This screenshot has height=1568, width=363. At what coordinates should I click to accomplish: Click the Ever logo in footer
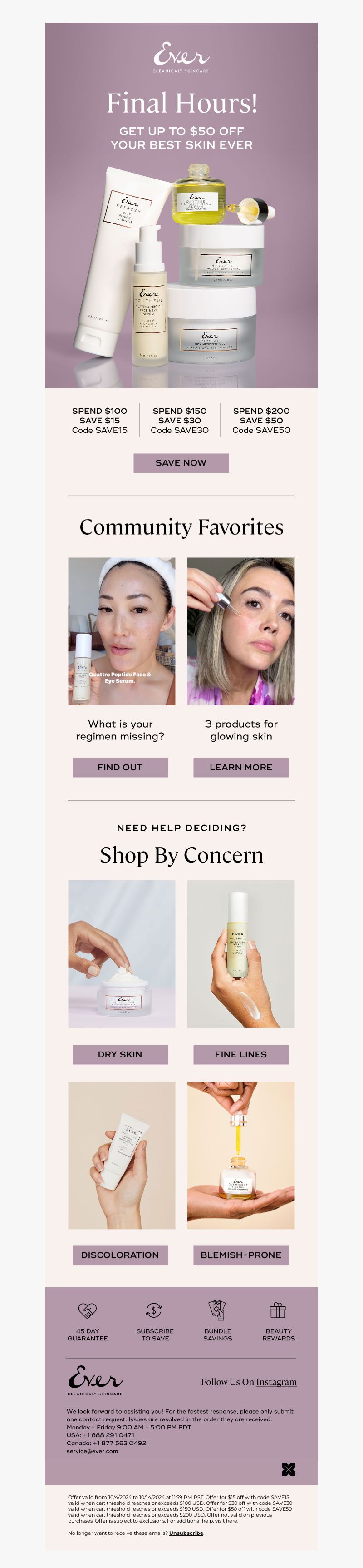click(95, 1380)
